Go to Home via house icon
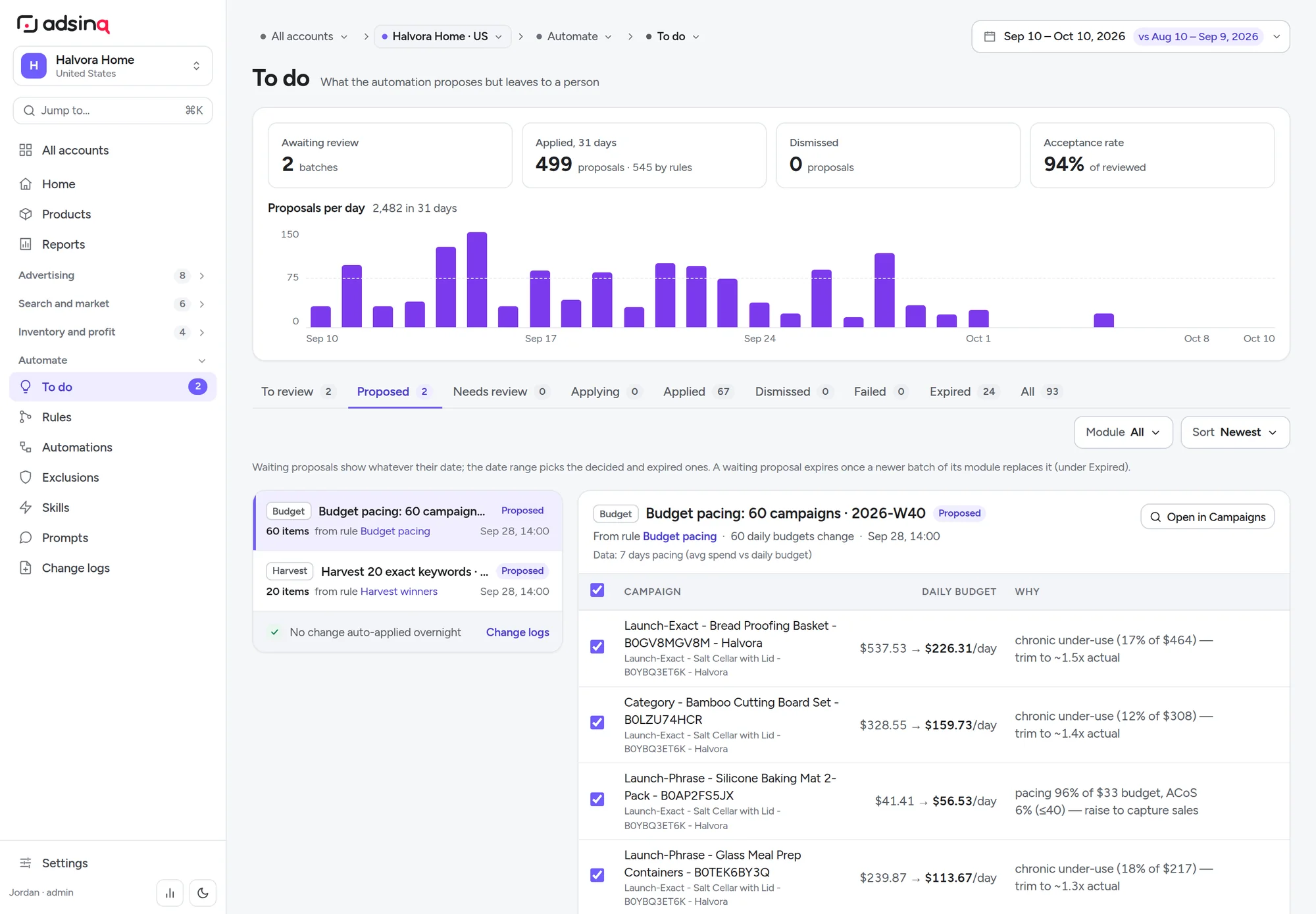The image size is (1316, 914). pyautogui.click(x=26, y=184)
